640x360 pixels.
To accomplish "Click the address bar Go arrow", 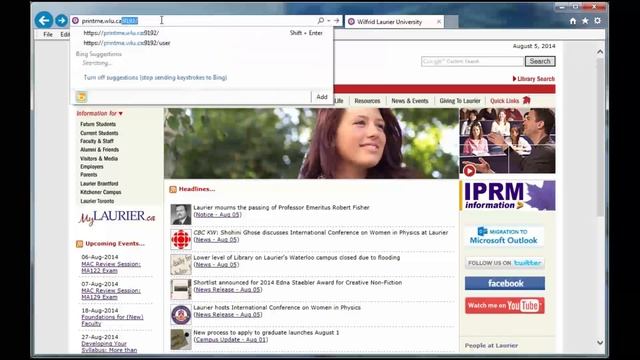I will coord(337,20).
